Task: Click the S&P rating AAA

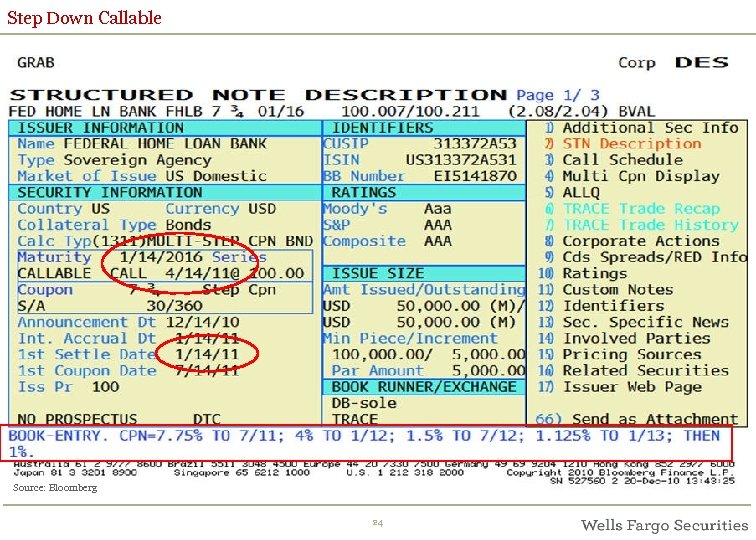Action: coord(438,225)
